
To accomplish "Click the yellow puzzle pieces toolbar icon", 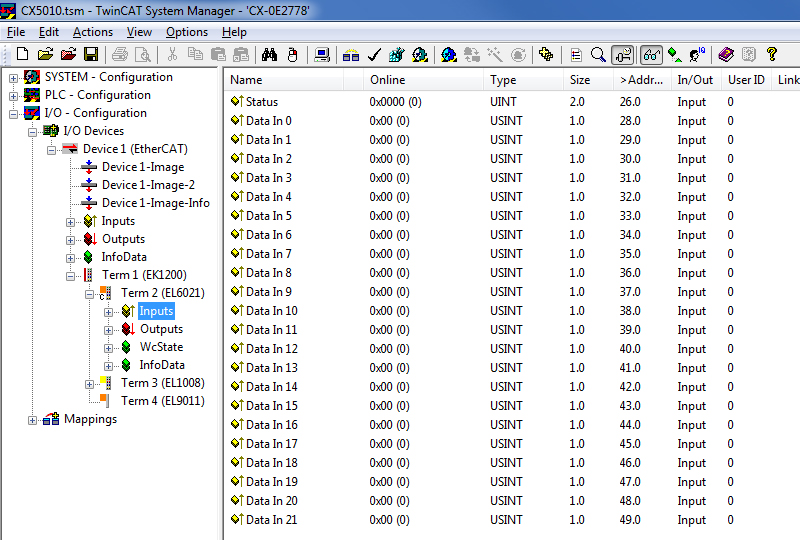I will point(546,54).
